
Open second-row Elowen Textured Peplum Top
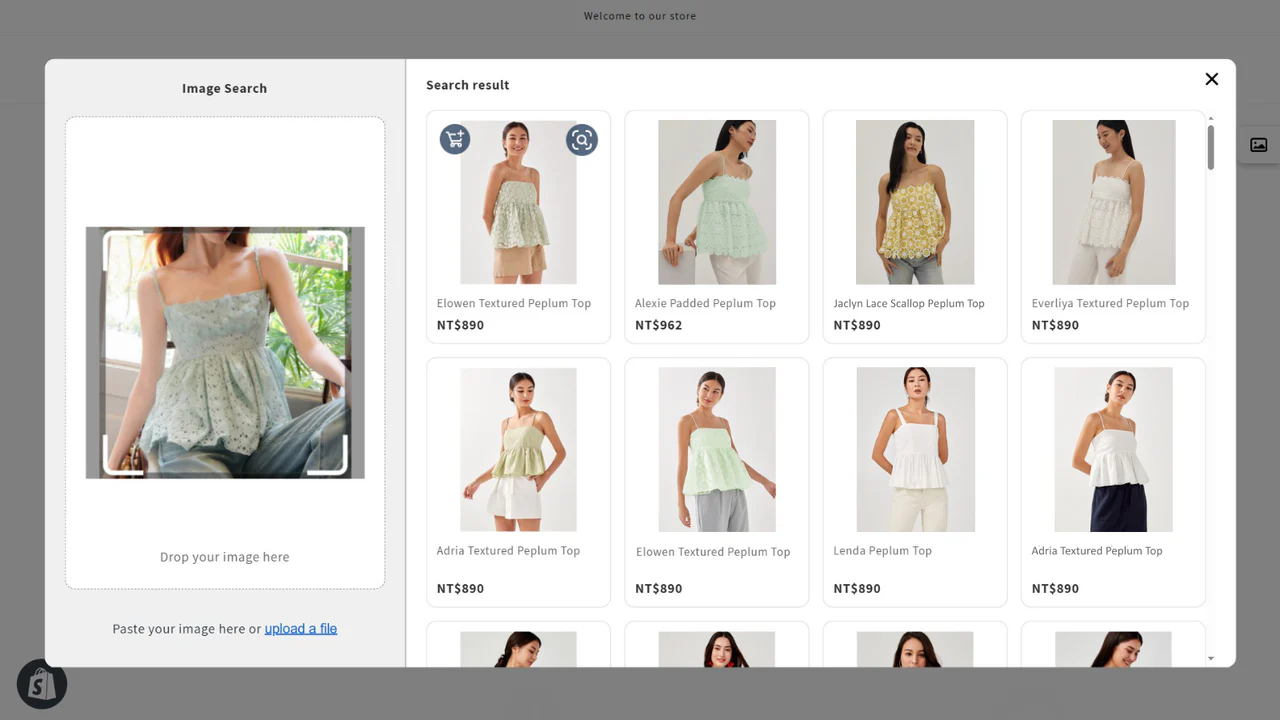pyautogui.click(x=716, y=449)
